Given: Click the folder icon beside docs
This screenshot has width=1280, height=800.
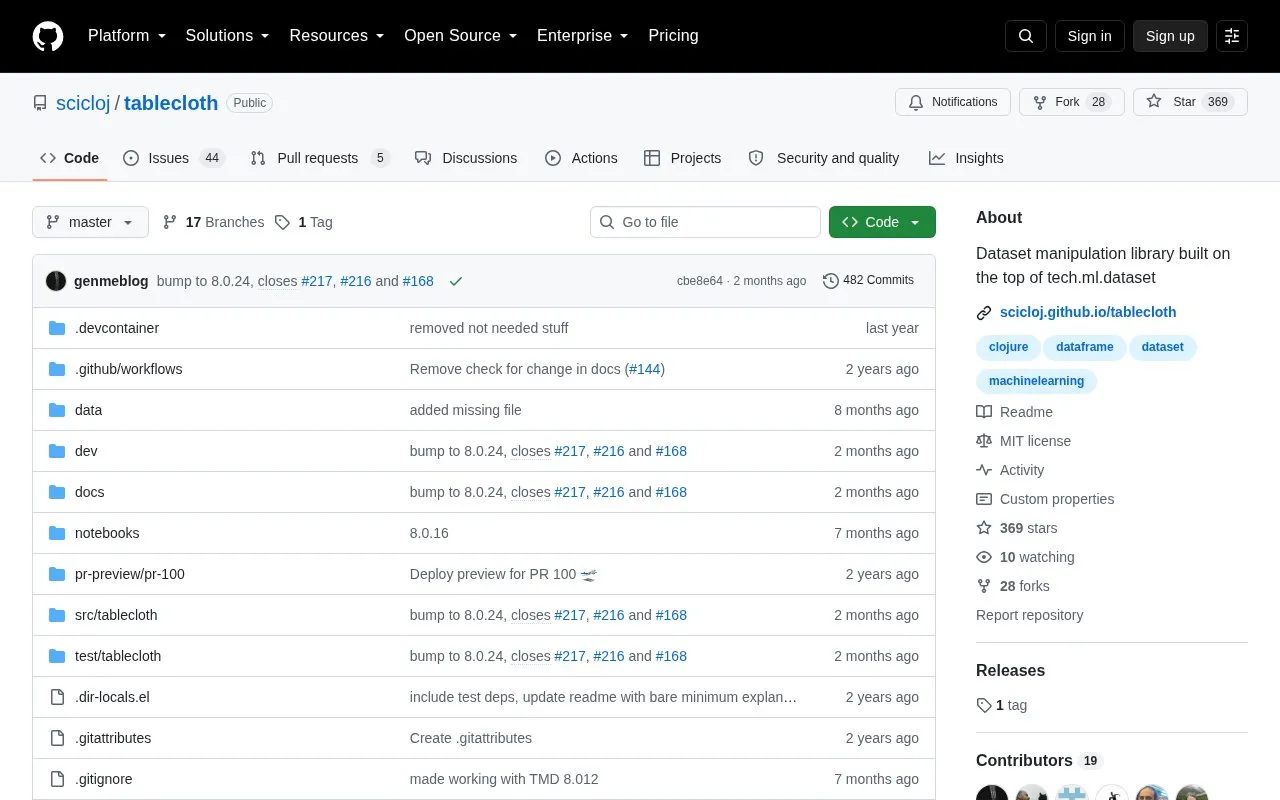Looking at the screenshot, I should pyautogui.click(x=57, y=492).
